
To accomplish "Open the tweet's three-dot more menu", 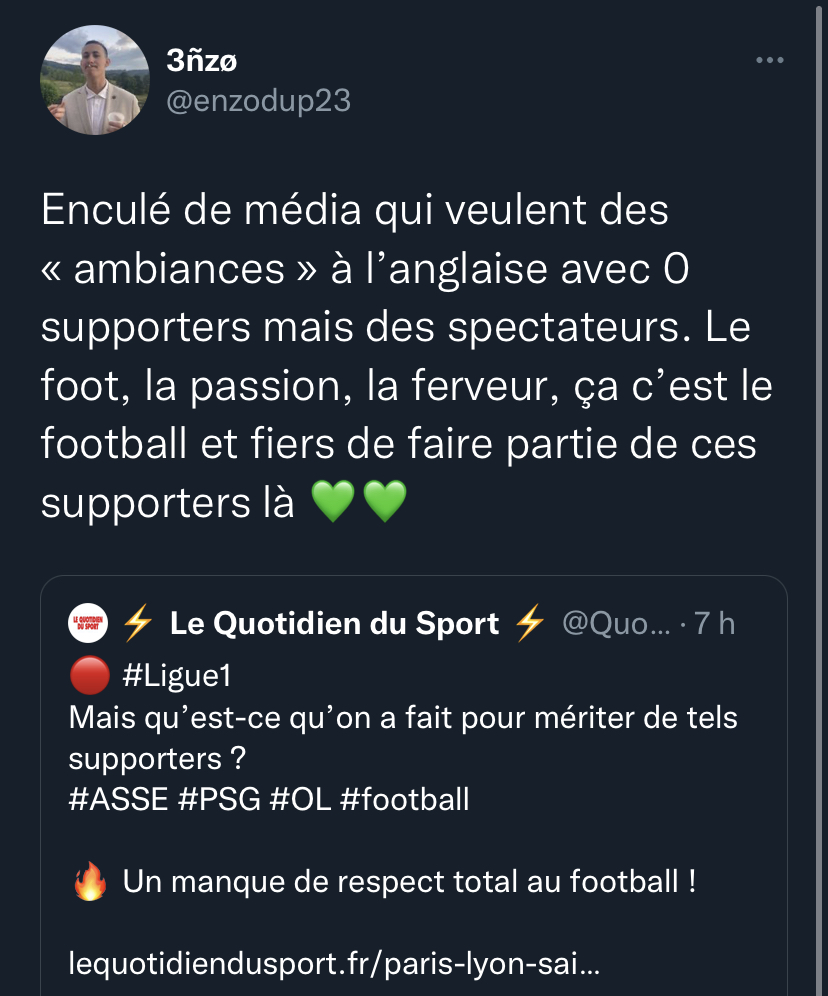I will tap(769, 61).
